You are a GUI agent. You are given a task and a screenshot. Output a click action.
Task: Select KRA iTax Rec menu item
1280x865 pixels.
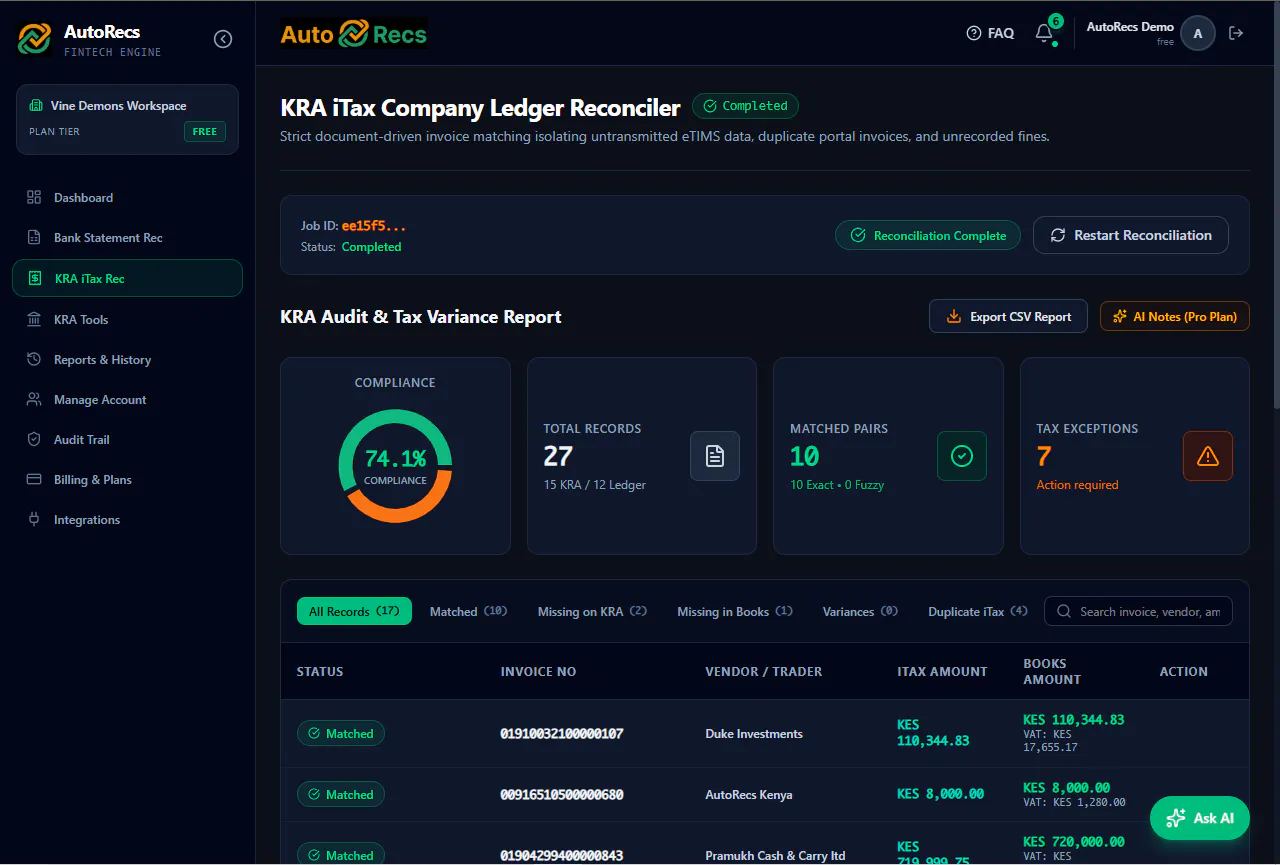(127, 279)
